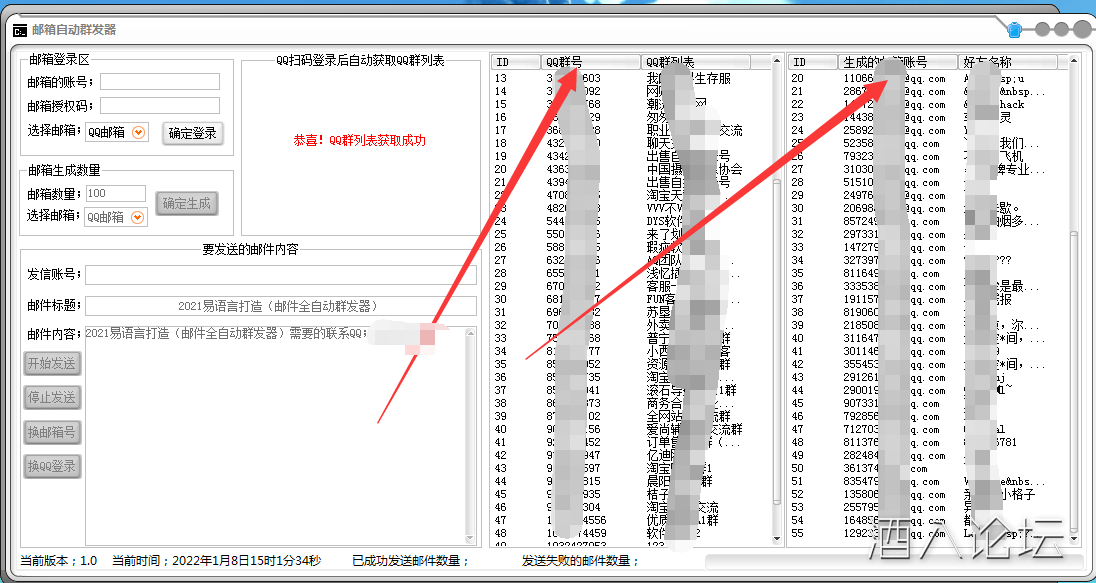Open the 选择邮箱 dropdown in 邮箱生成数量
Viewport: 1096px width, 583px height.
pyautogui.click(x=138, y=217)
